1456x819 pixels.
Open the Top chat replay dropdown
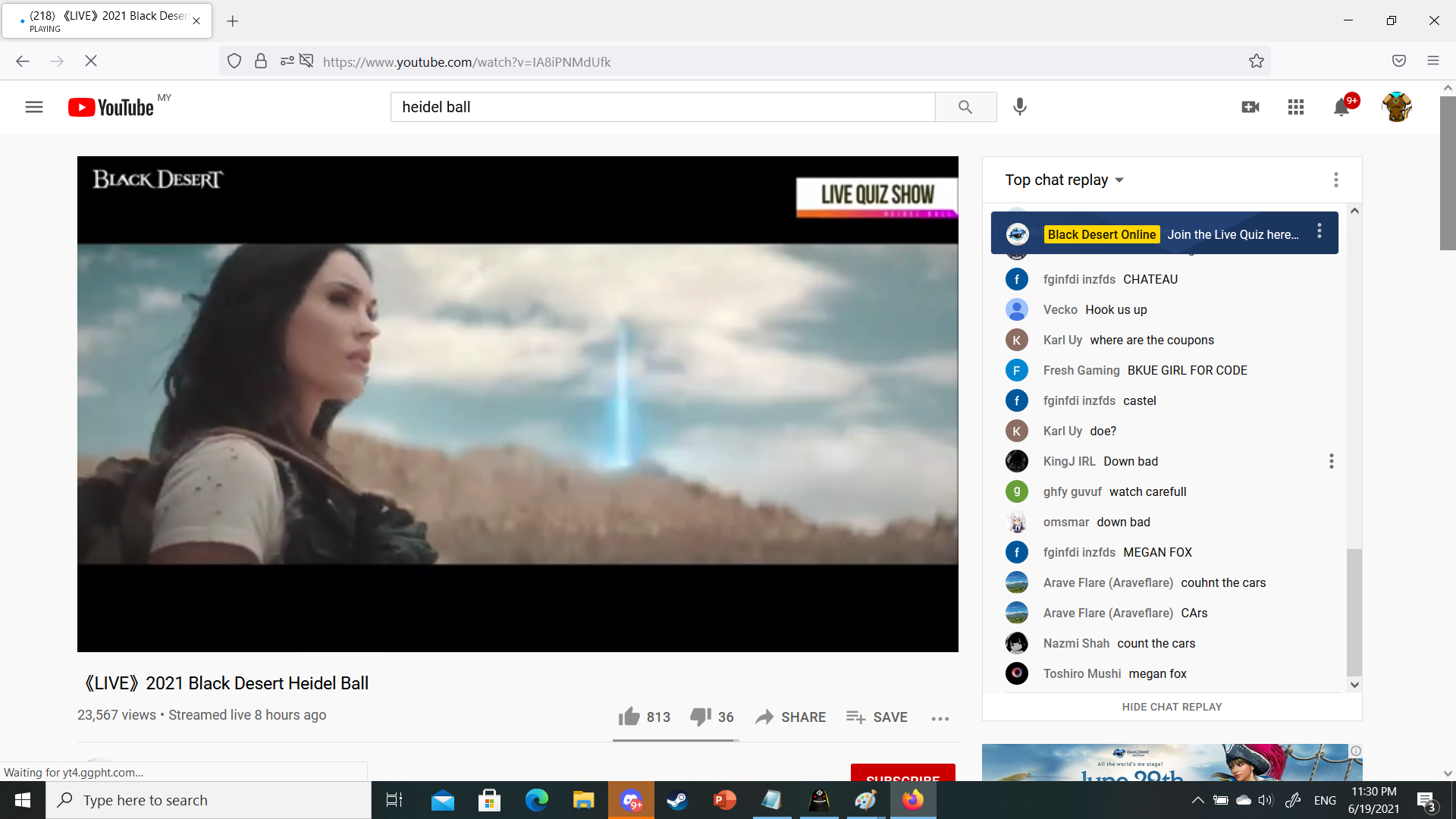click(x=1063, y=180)
